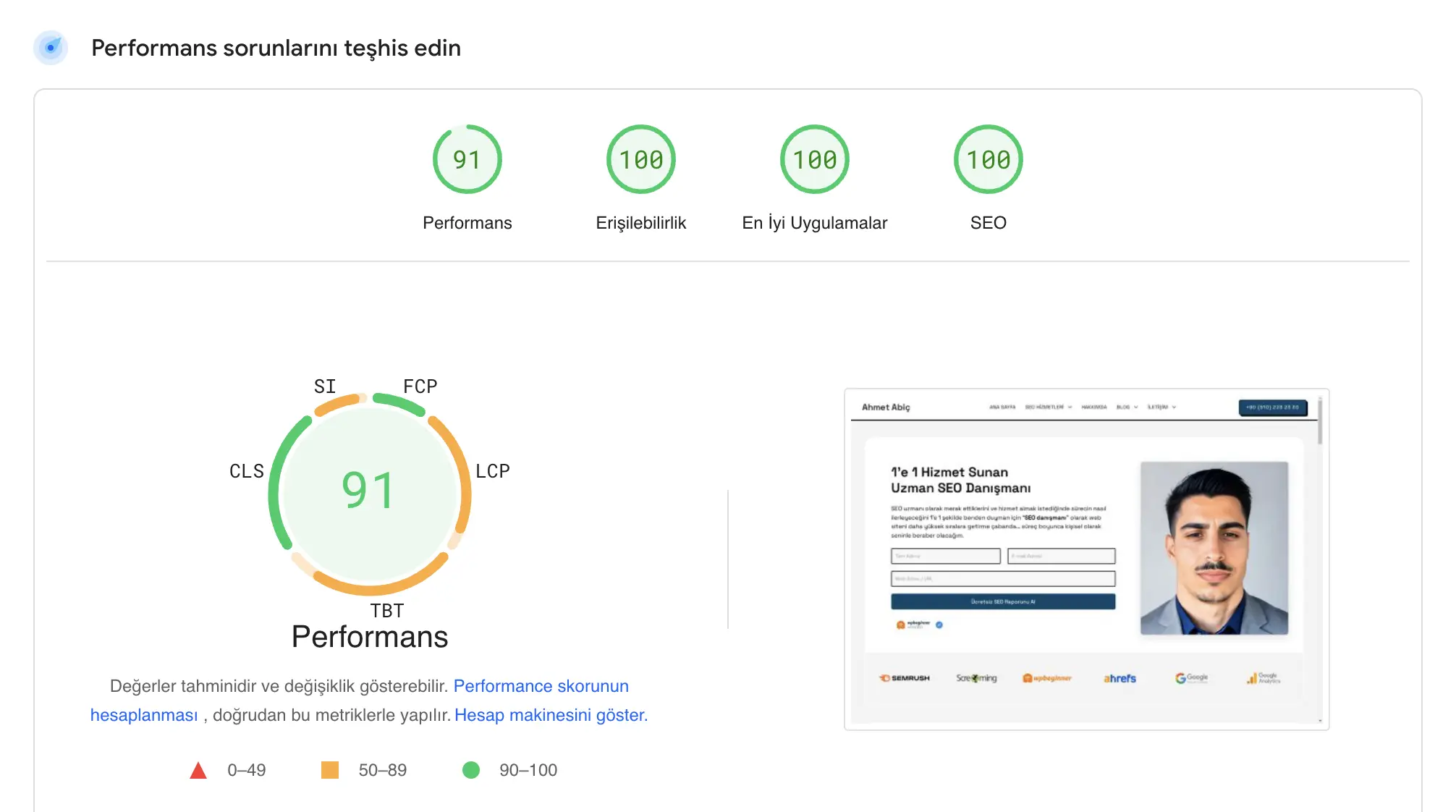Select the LCP metric label on dial
This screenshot has width=1456, height=812.
pyautogui.click(x=493, y=471)
